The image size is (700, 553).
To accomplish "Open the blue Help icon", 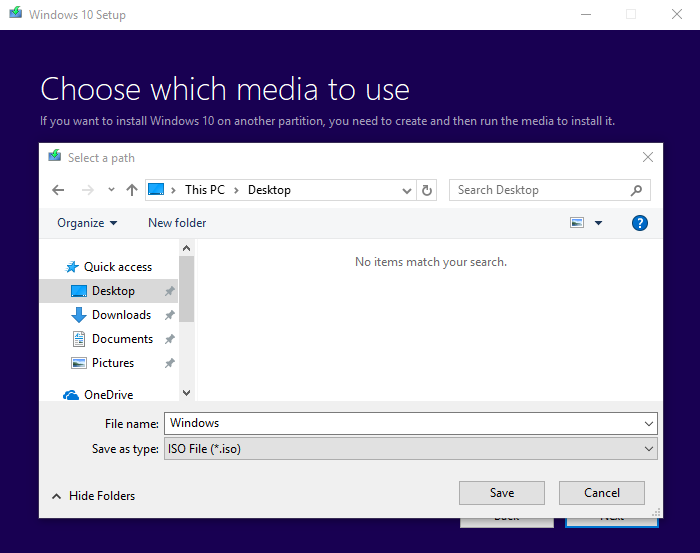I will coord(640,223).
